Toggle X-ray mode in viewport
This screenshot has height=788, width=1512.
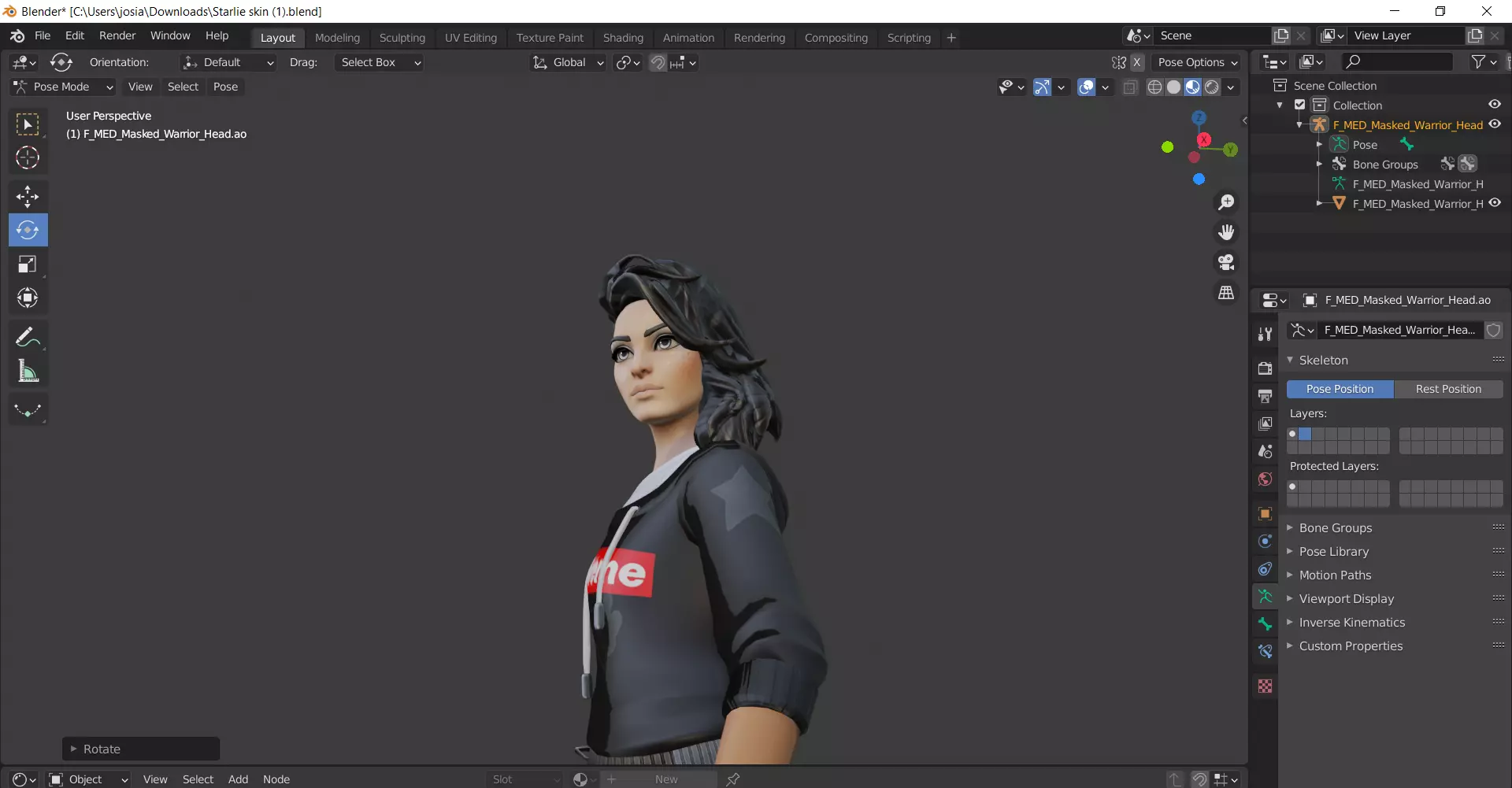[1130, 87]
